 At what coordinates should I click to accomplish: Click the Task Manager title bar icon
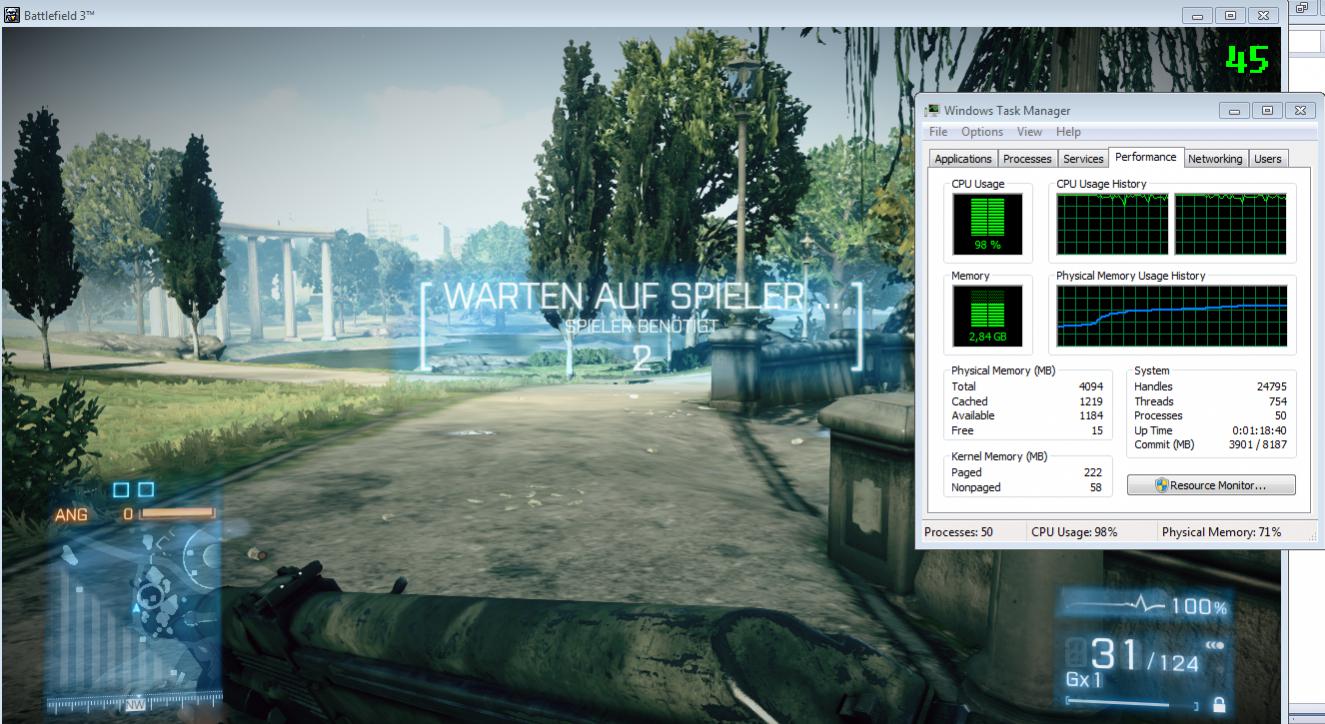pos(932,110)
